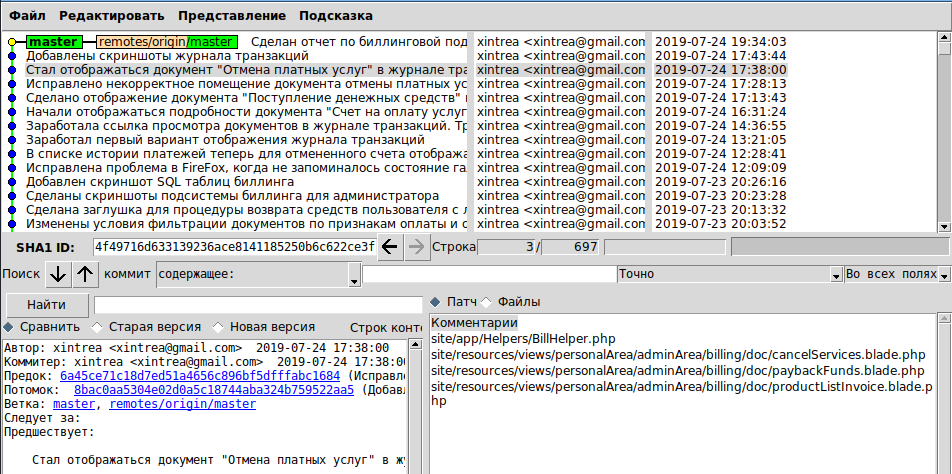Select commit 'Сделаны скриншоты подсистемы биллинга'
Screen dimensions: 952x474
(x=233, y=195)
